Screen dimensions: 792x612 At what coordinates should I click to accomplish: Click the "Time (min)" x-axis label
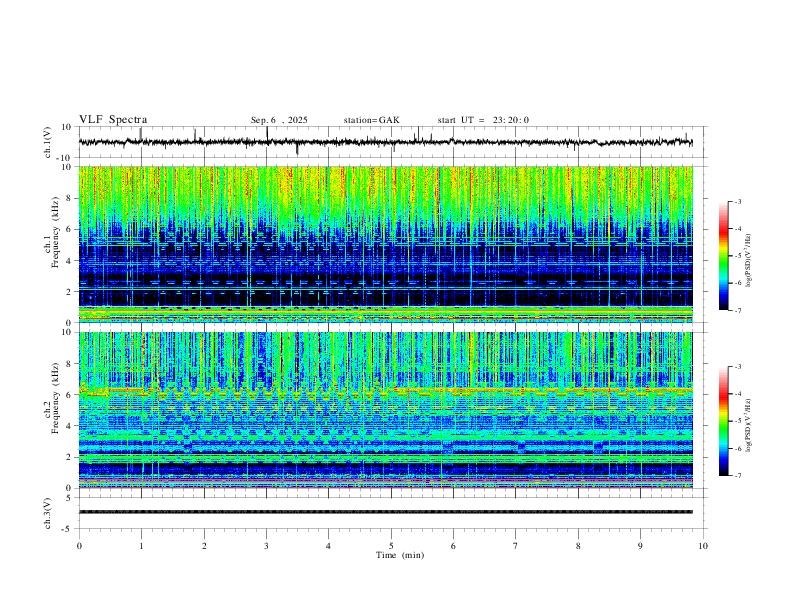(x=400, y=555)
